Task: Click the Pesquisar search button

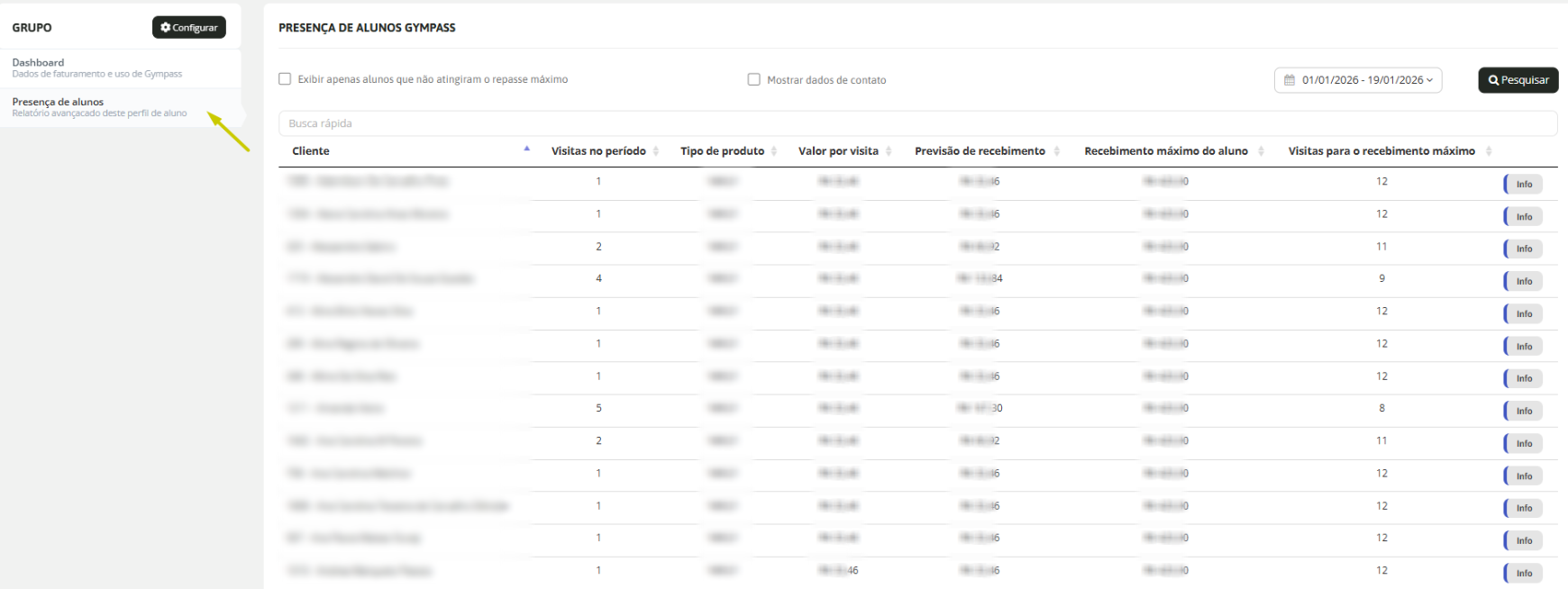Action: coord(1518,80)
